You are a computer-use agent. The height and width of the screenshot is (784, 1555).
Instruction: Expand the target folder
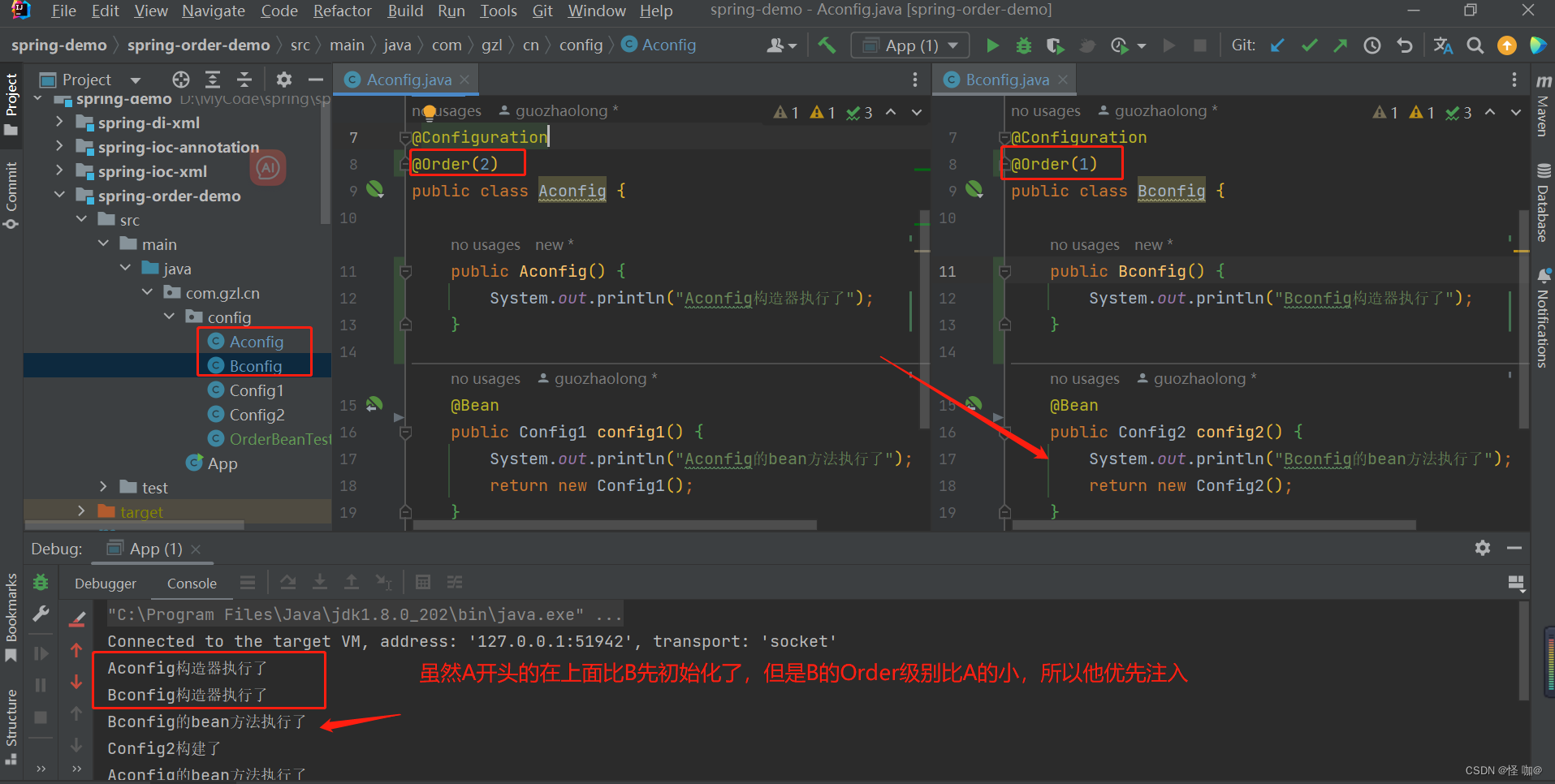[81, 511]
